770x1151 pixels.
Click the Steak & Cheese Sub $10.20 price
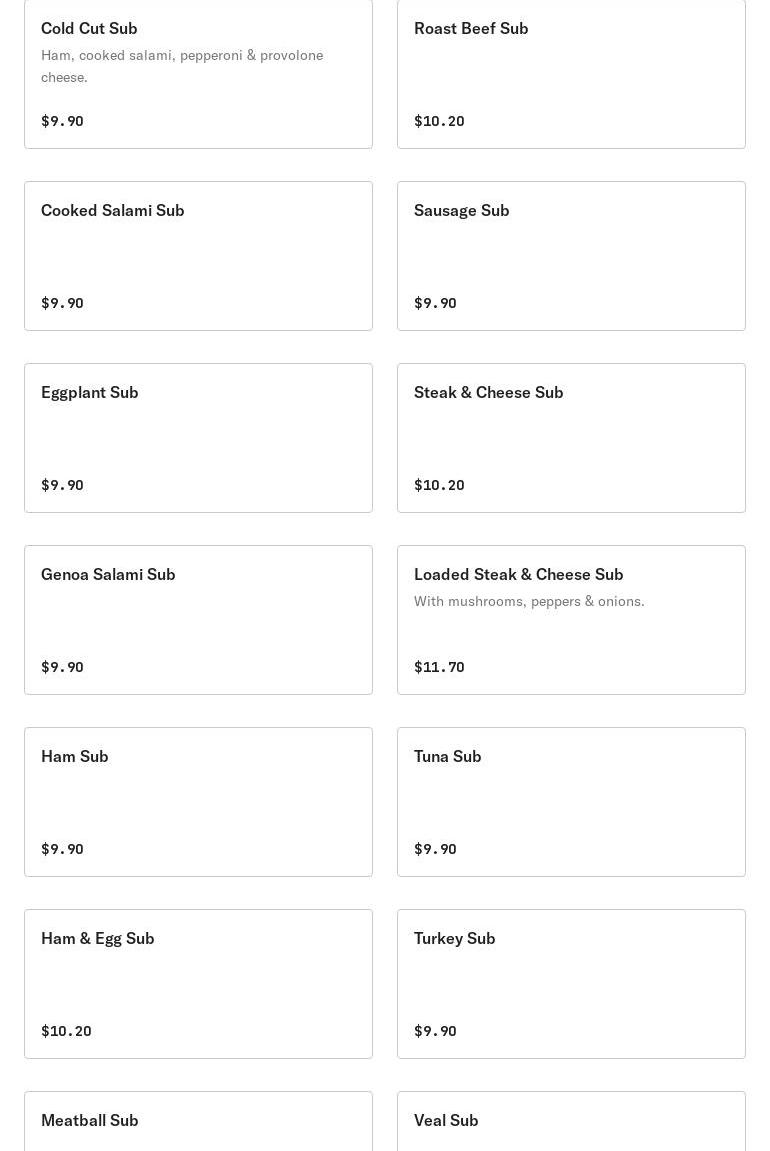(439, 485)
